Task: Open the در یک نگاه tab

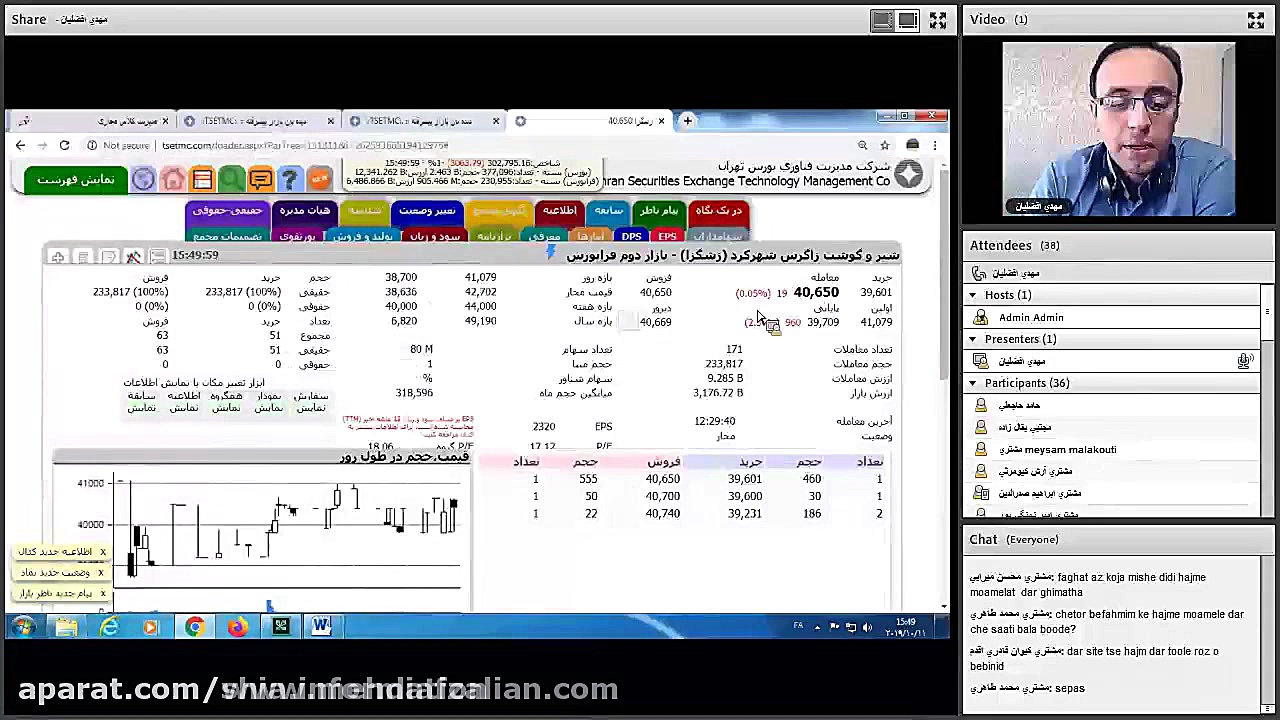Action: tap(717, 211)
